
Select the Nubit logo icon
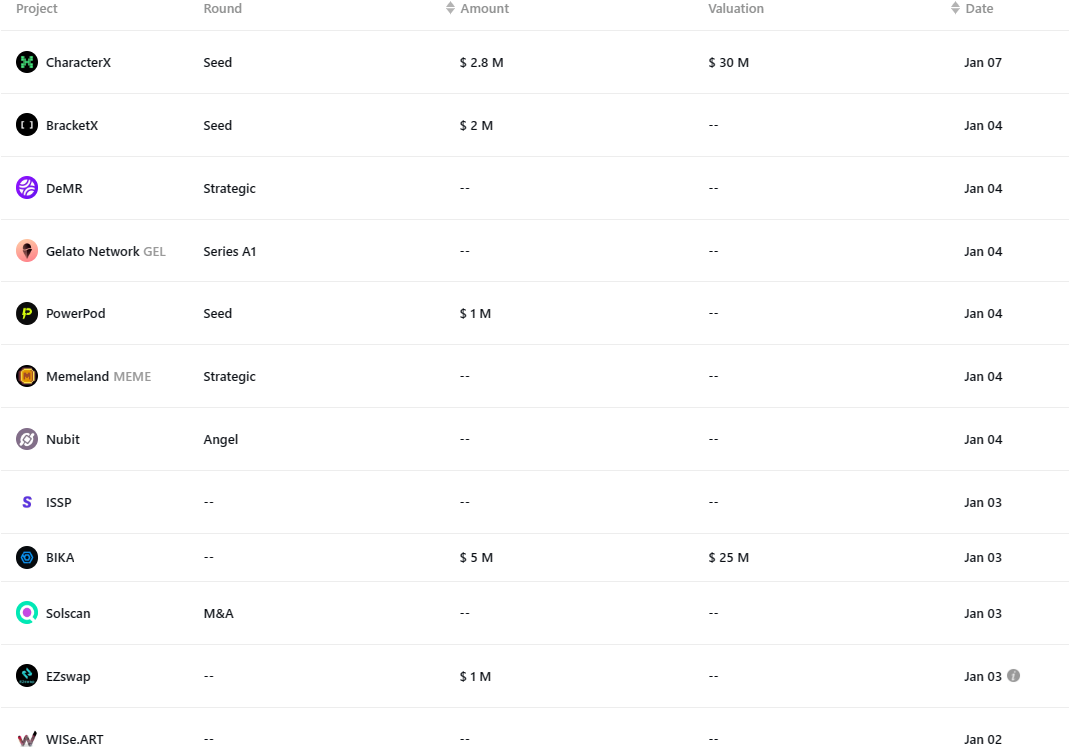pyautogui.click(x=27, y=439)
